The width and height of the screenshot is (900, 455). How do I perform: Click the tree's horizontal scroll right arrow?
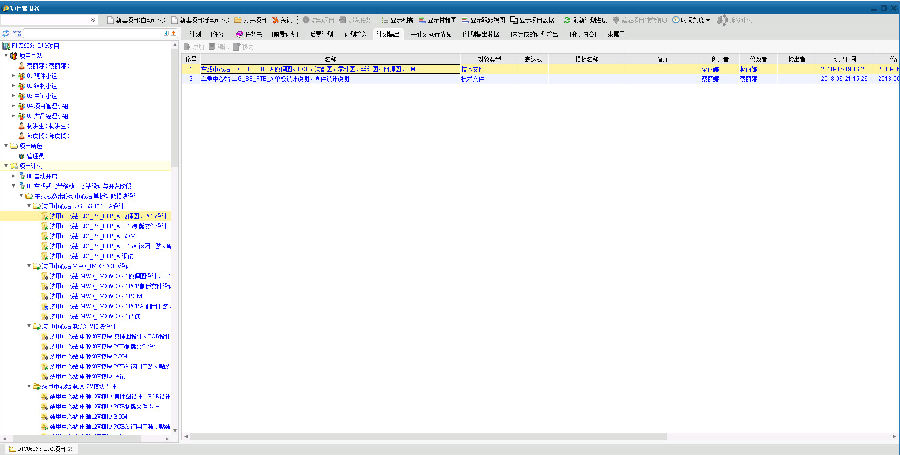tap(168, 438)
